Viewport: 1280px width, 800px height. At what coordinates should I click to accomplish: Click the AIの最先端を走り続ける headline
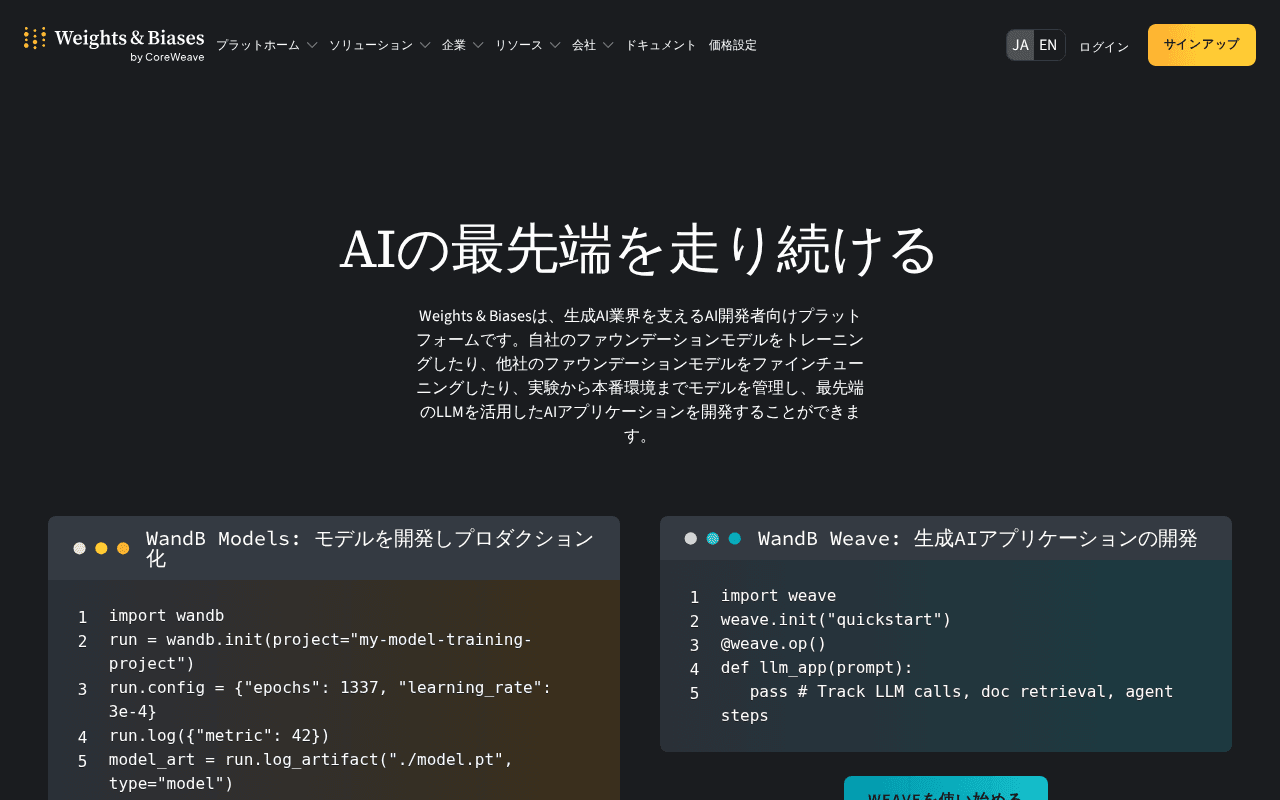coord(640,249)
